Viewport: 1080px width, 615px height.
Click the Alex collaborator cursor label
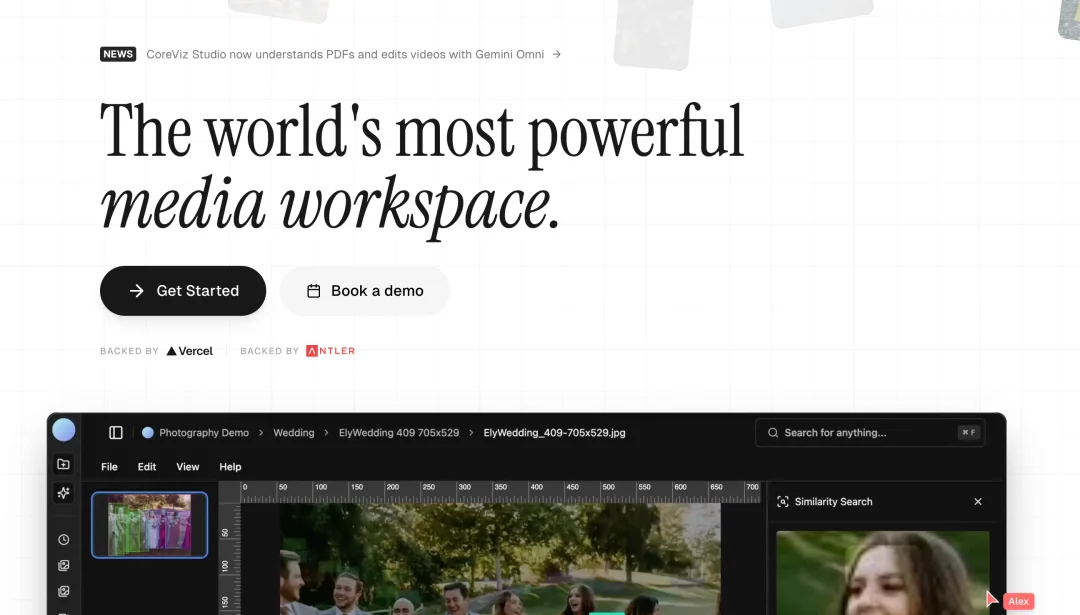tap(1019, 601)
